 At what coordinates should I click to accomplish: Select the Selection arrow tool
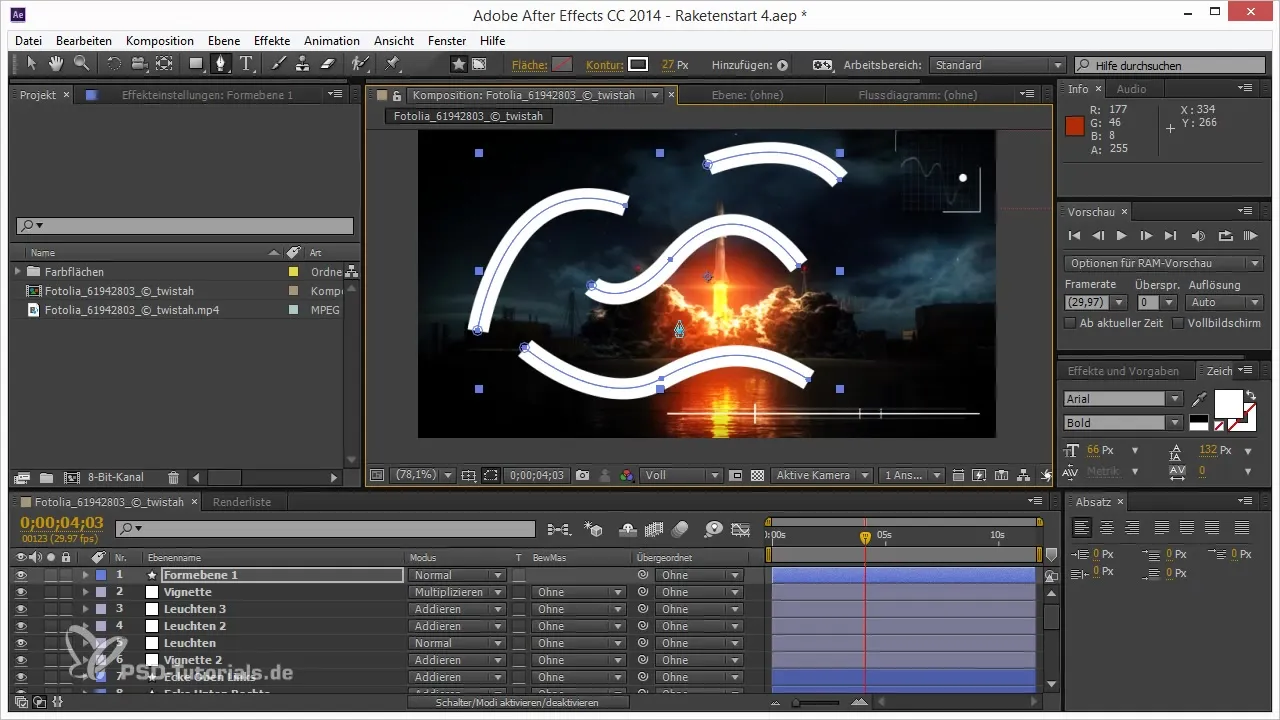tap(31, 64)
